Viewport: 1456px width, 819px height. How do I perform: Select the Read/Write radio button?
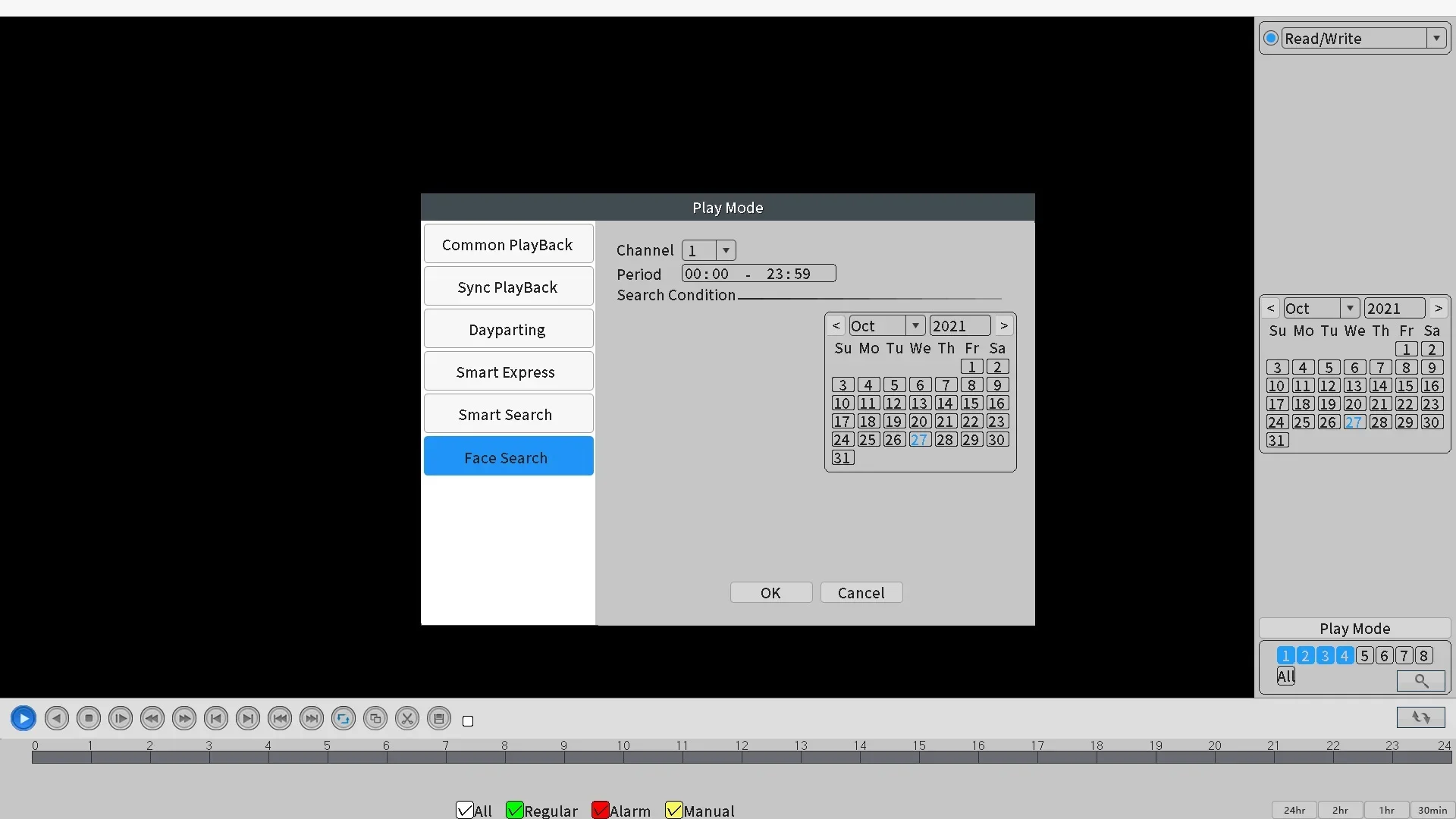click(x=1271, y=38)
